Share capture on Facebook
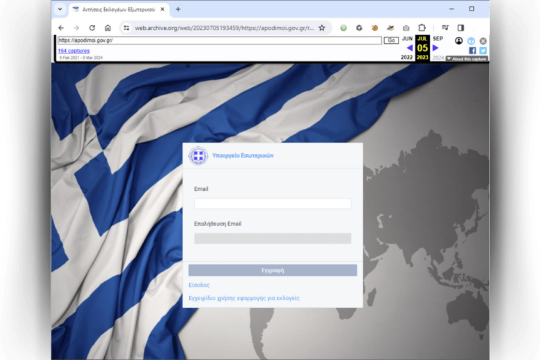 [472, 51]
